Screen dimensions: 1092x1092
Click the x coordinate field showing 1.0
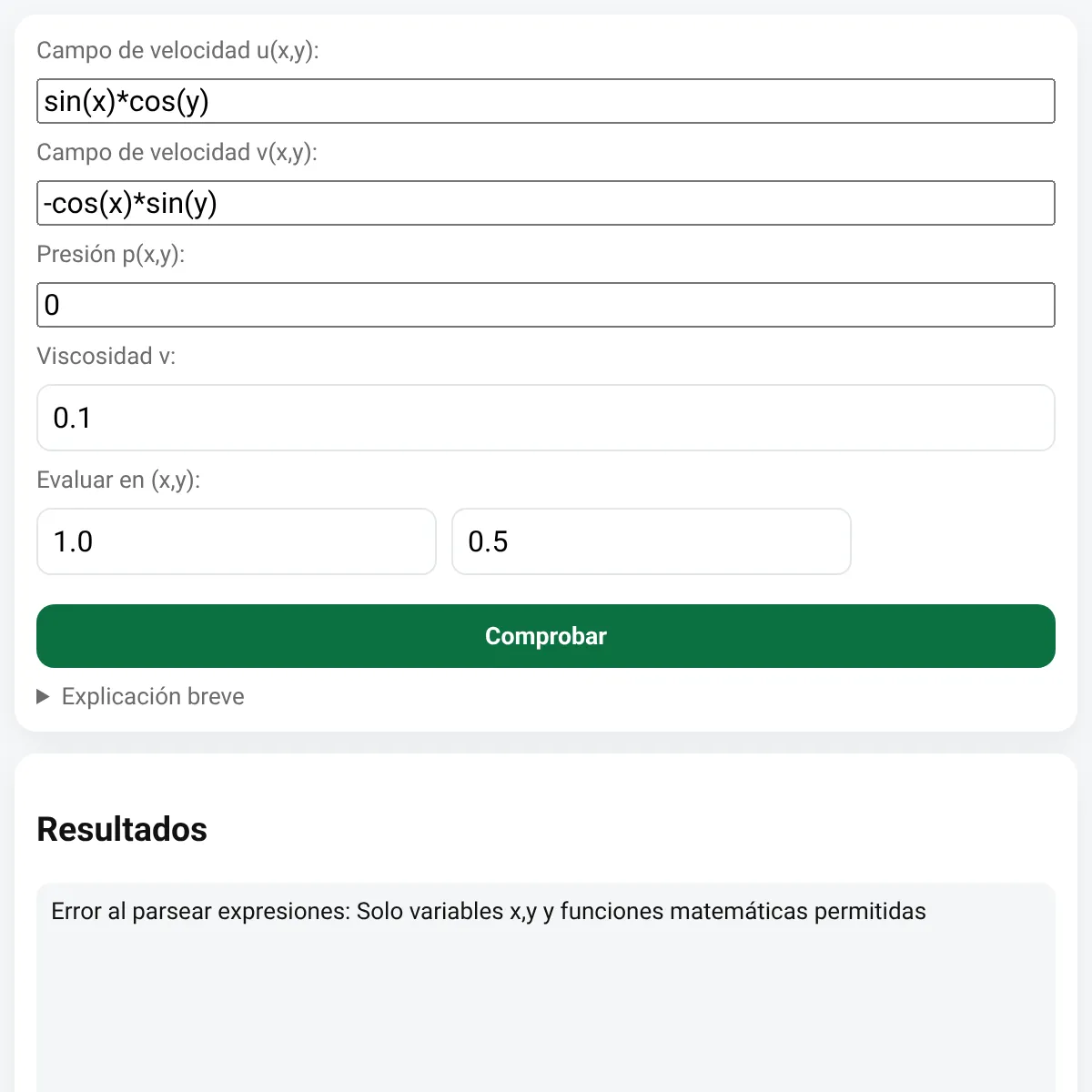click(x=237, y=541)
